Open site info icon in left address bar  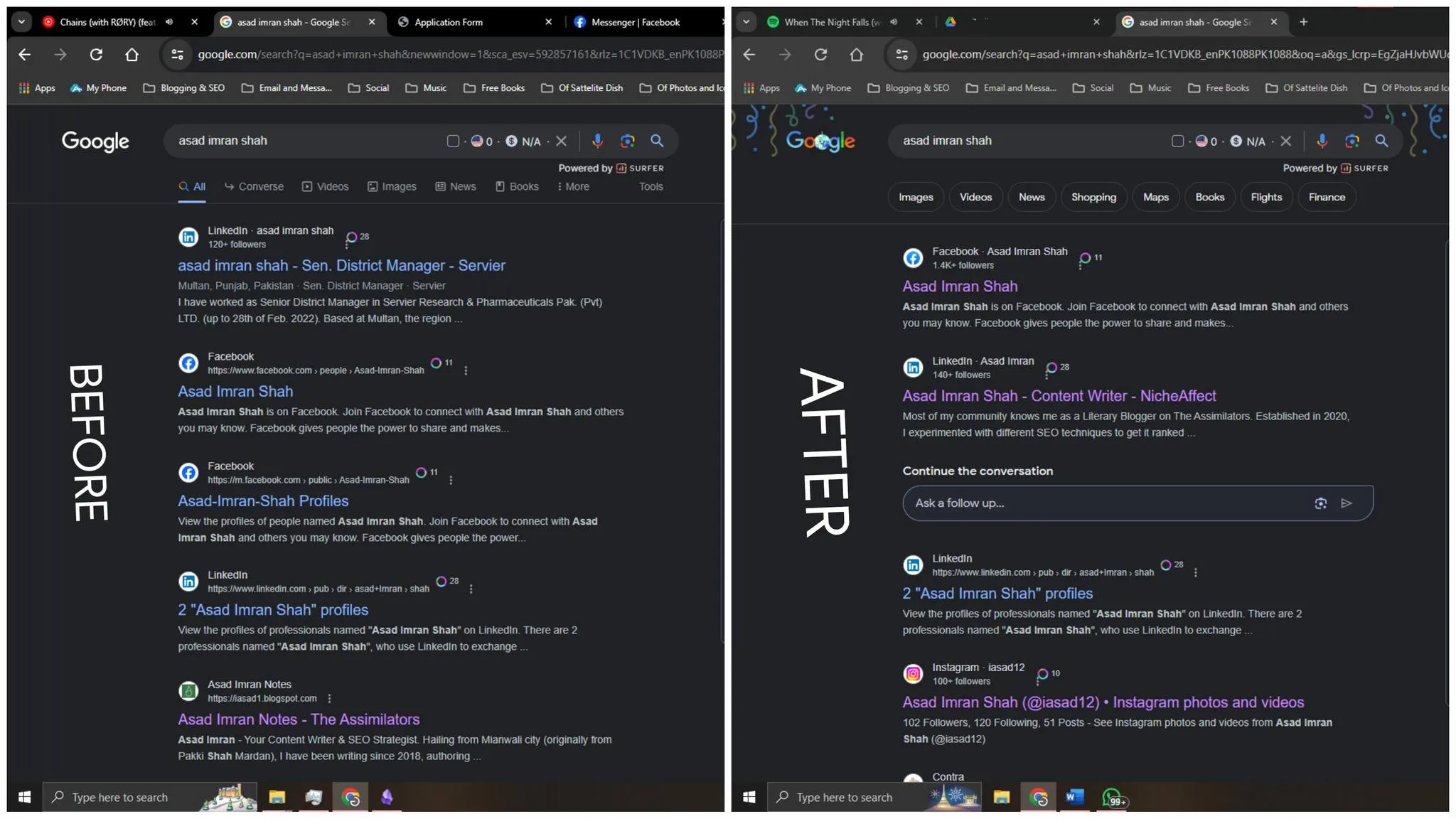click(177, 55)
